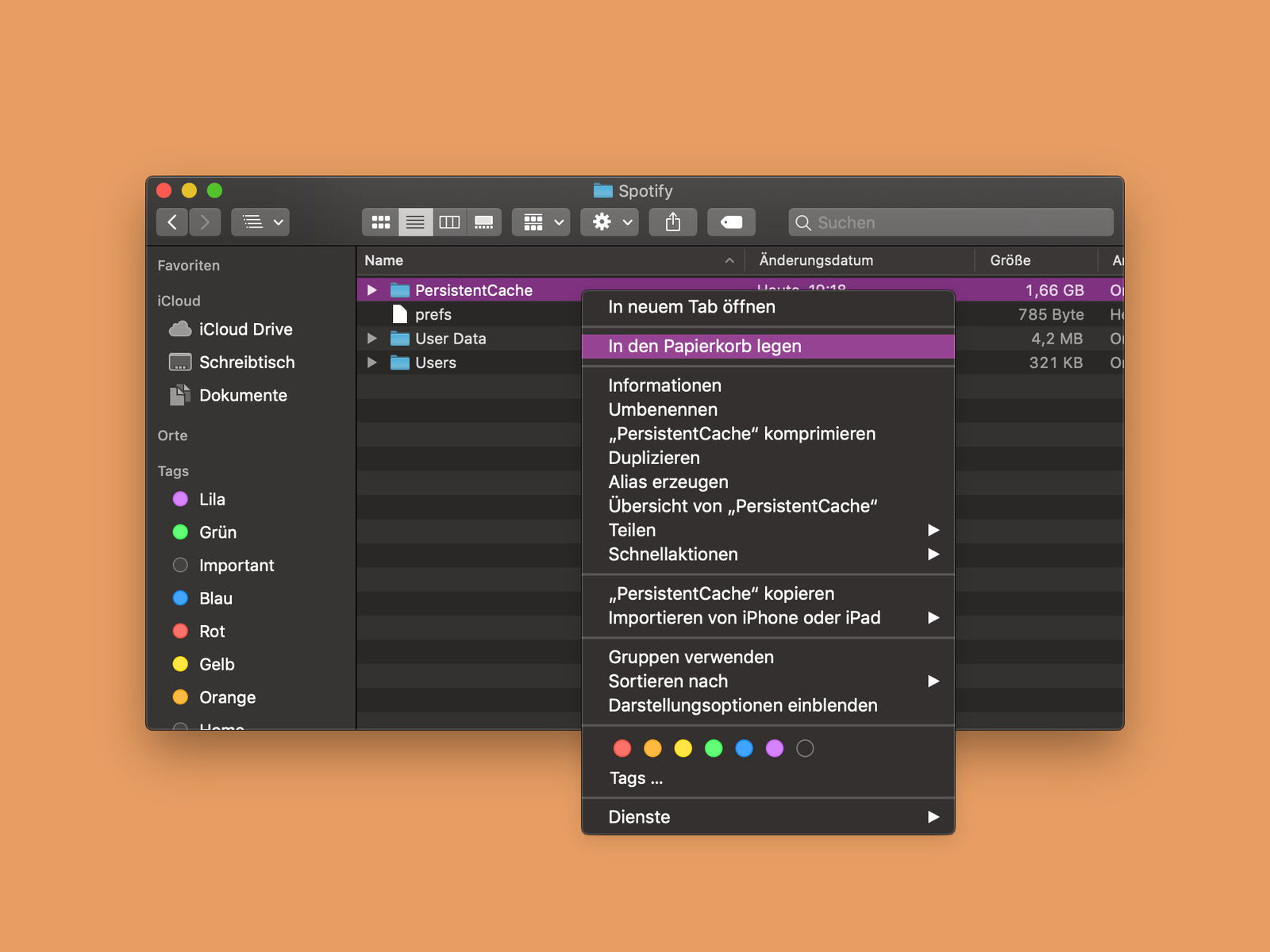Open Importieren von iPhone oder iPad submenu

coord(768,618)
